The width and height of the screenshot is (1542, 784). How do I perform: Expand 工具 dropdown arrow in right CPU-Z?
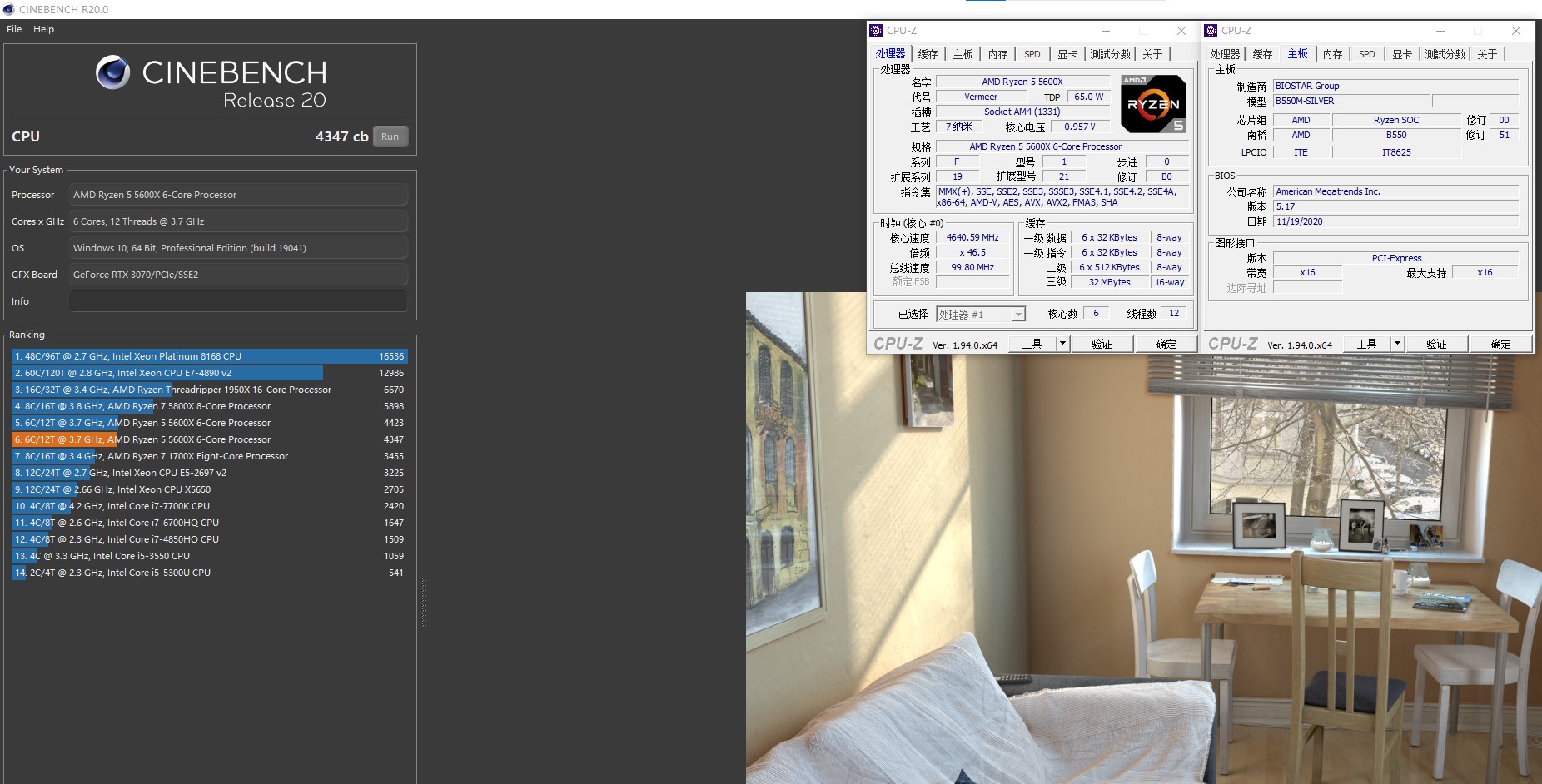[1397, 344]
